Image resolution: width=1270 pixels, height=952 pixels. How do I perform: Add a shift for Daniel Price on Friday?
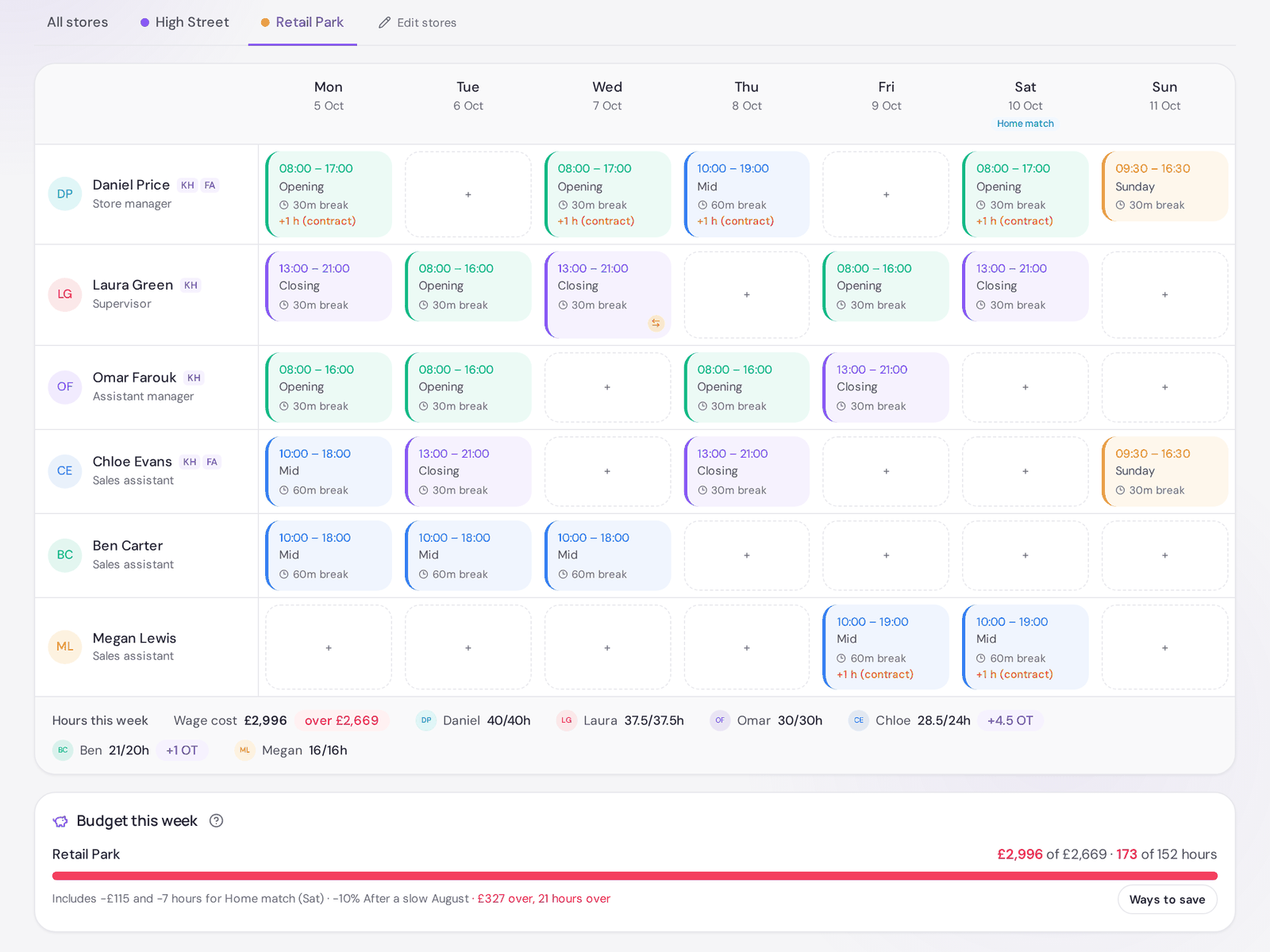(887, 194)
